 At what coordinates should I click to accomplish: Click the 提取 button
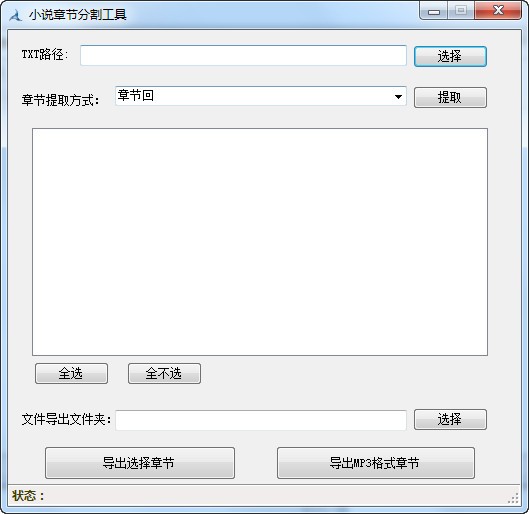[450, 97]
